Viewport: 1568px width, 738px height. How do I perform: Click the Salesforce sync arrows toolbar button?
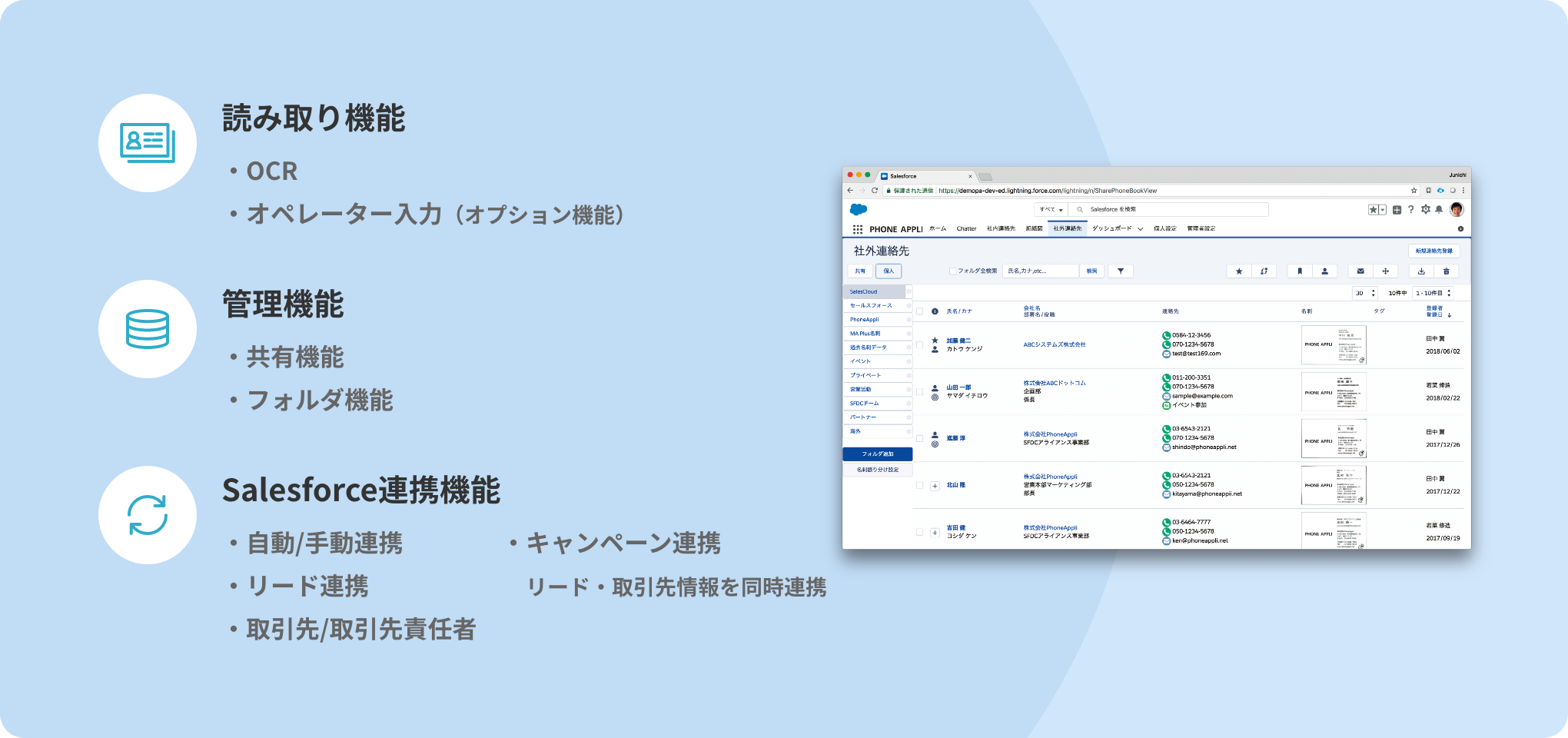[x=1264, y=271]
